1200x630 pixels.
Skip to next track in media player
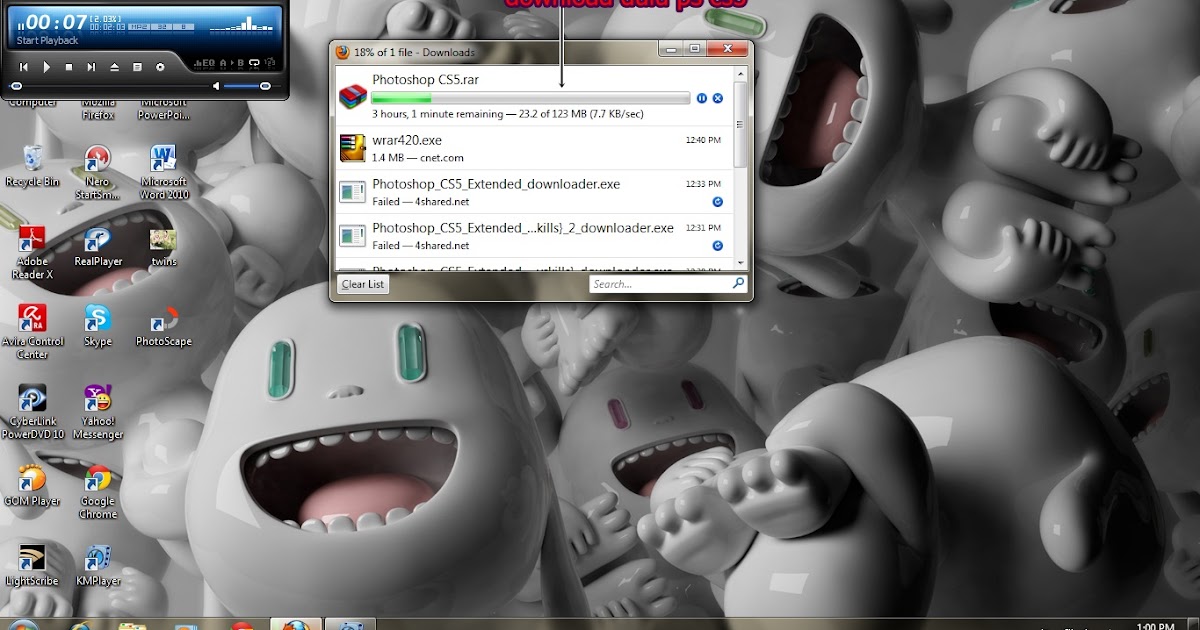tap(91, 67)
